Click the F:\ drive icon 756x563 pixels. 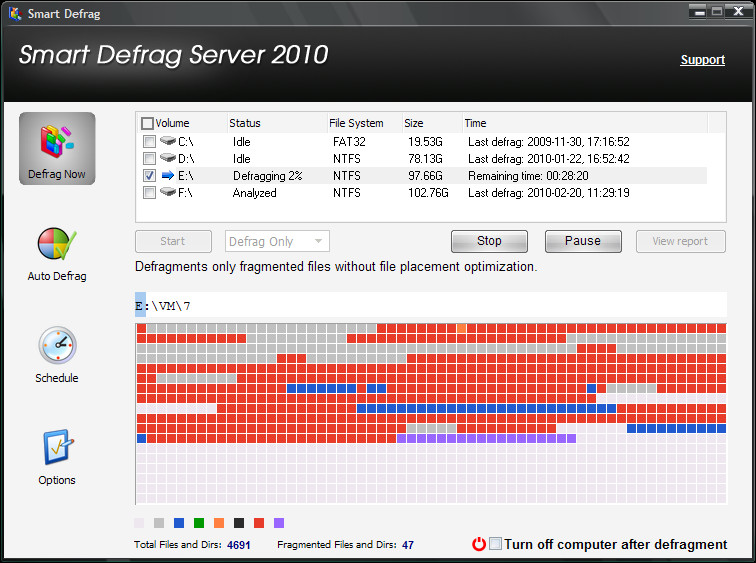point(167,192)
